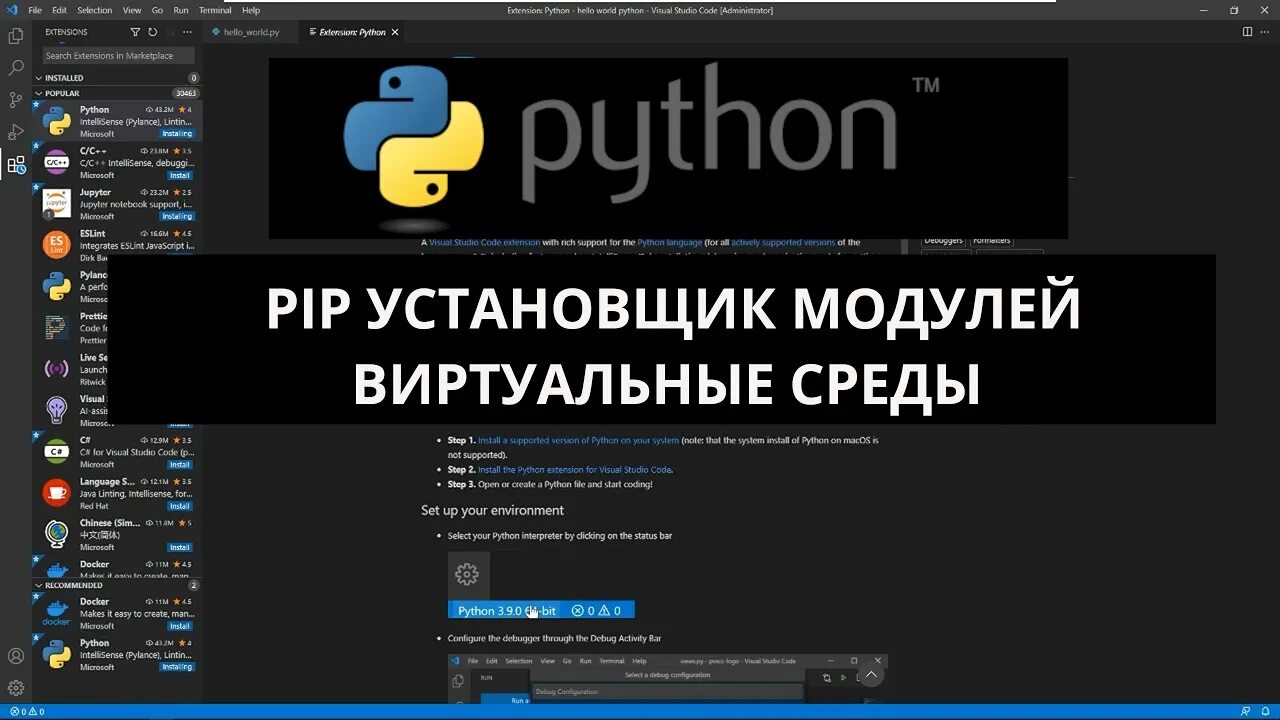The width and height of the screenshot is (1280, 720).
Task: Install the Chinese Simplified language pack
Action: click(x=180, y=547)
